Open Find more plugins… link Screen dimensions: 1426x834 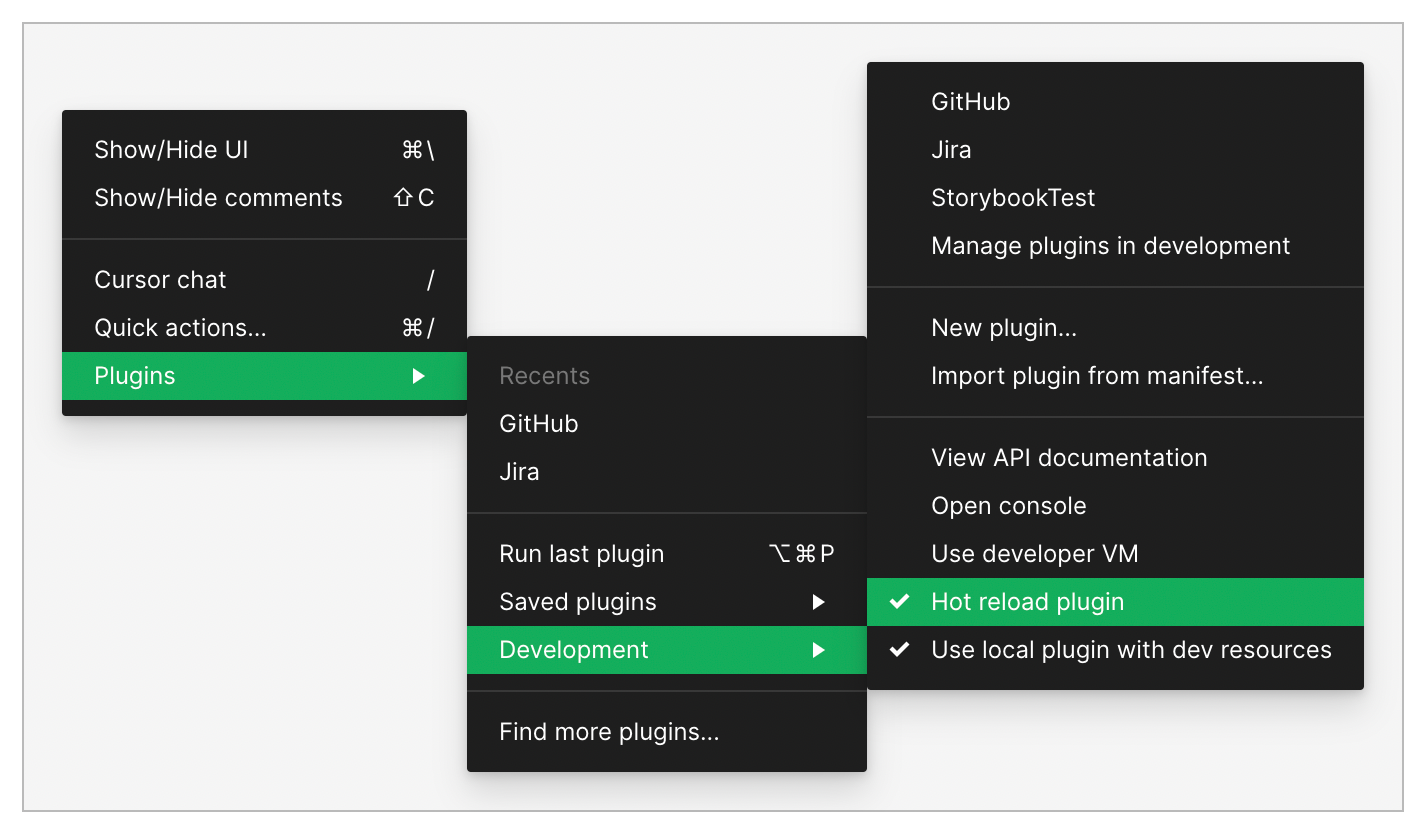pos(609,732)
